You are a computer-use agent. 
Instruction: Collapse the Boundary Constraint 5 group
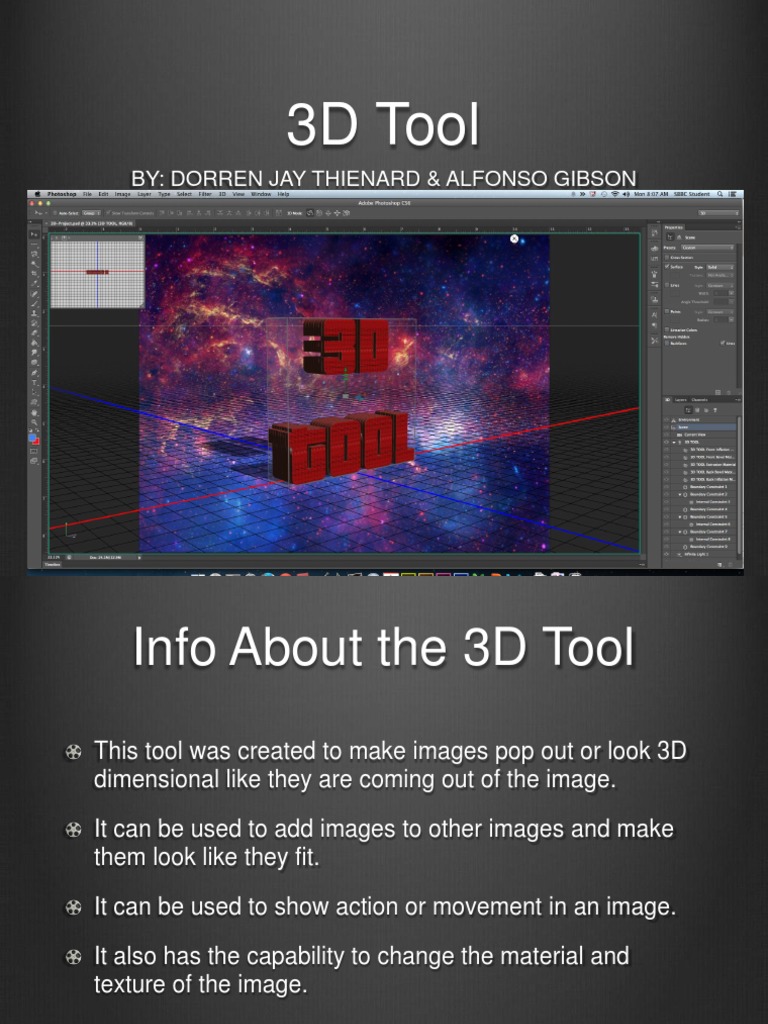click(680, 517)
